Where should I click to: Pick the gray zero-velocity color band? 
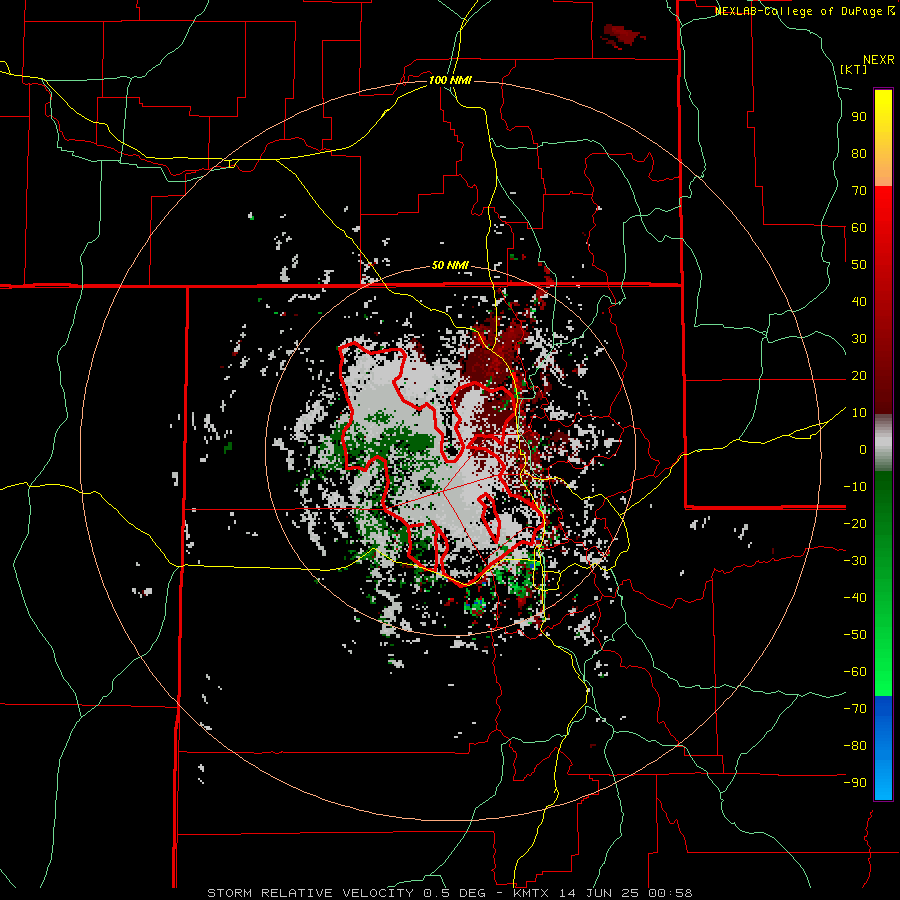(883, 443)
